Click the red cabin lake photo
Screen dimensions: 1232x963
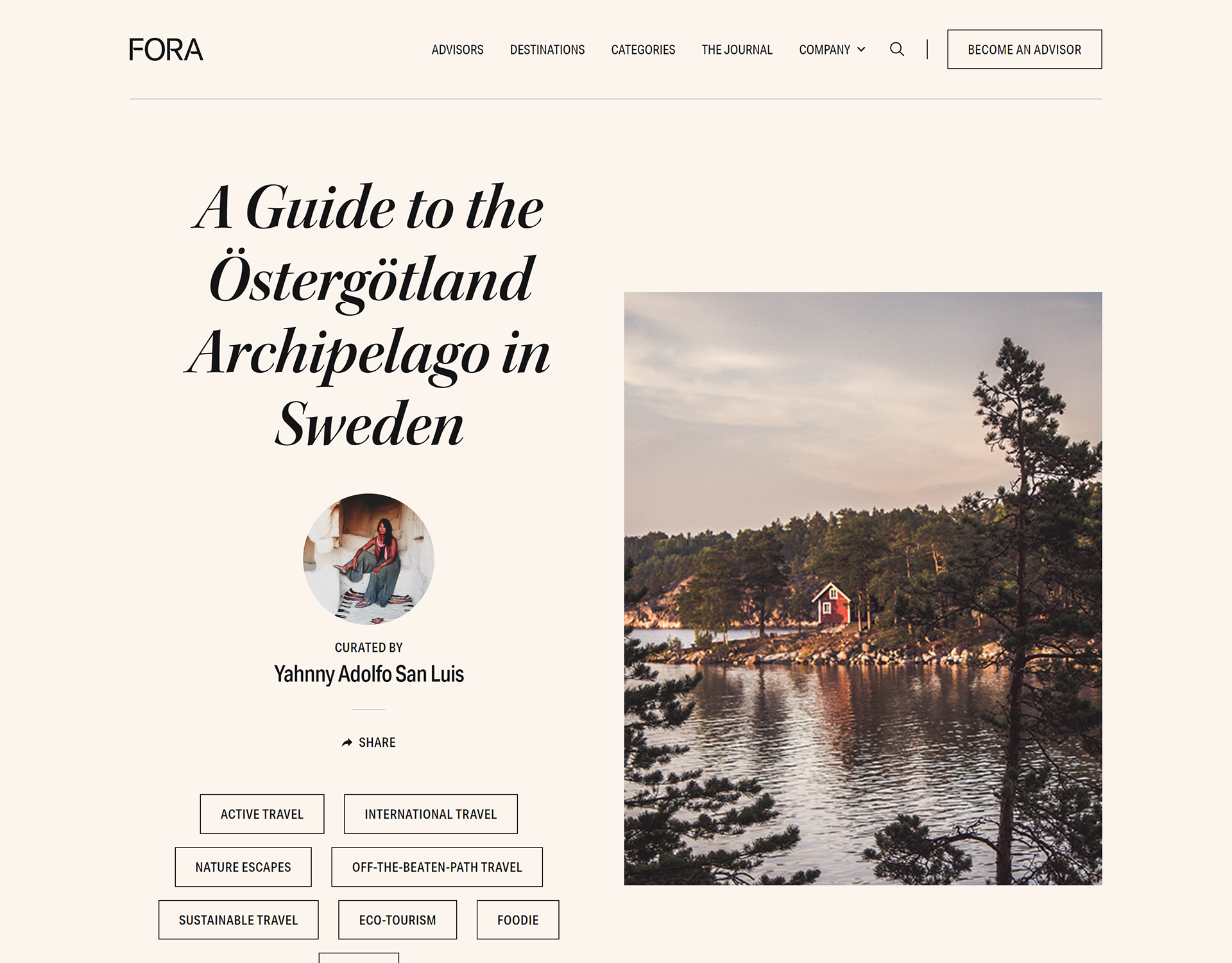pos(863,588)
